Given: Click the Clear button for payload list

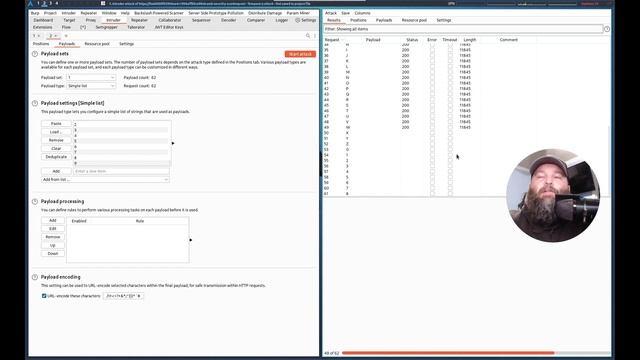Looking at the screenshot, I should coord(56,149).
